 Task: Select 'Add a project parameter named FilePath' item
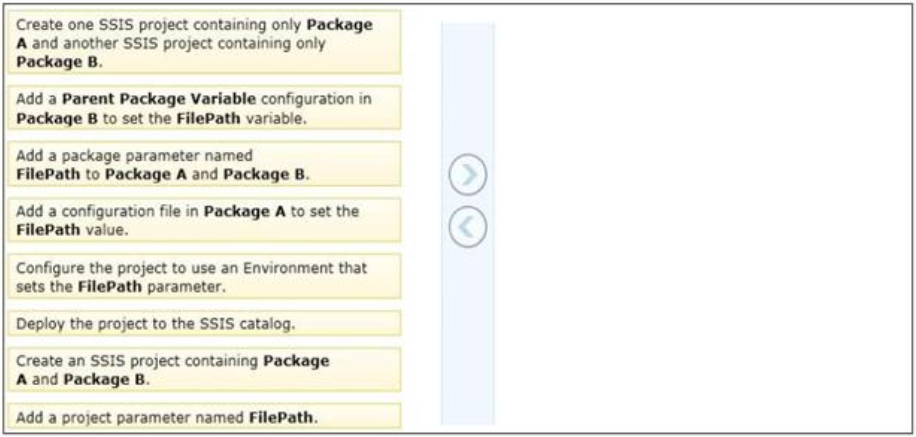[204, 417]
